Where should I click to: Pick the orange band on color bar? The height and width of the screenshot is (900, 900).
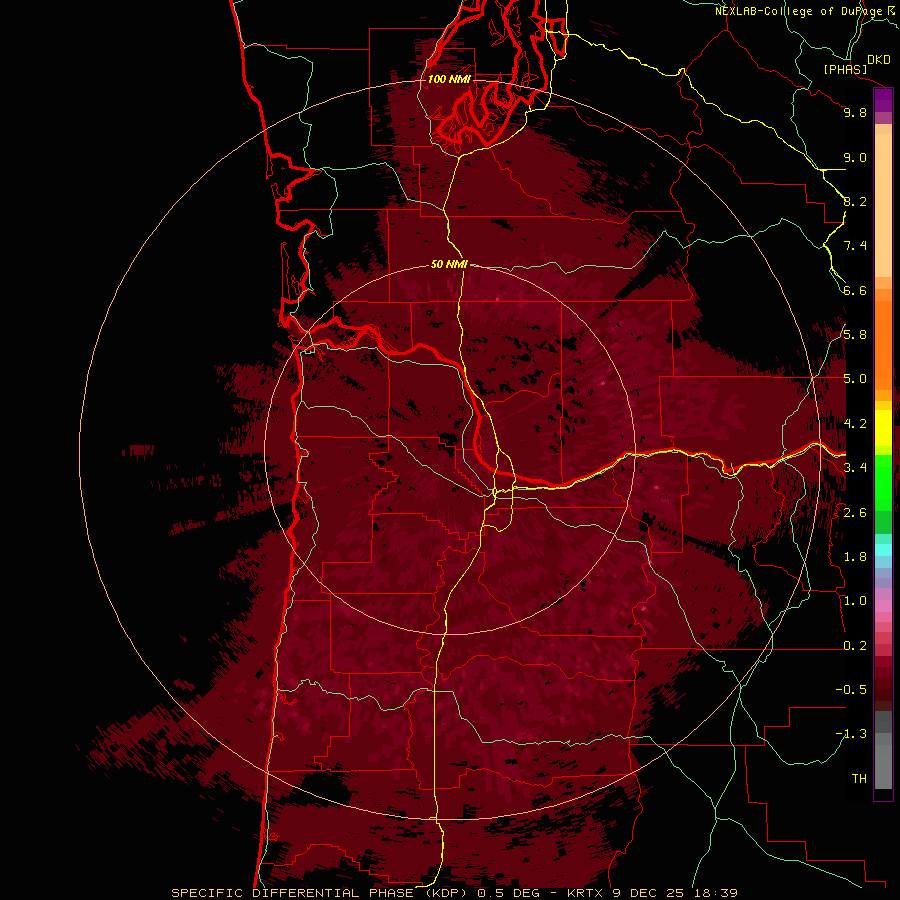click(x=883, y=346)
